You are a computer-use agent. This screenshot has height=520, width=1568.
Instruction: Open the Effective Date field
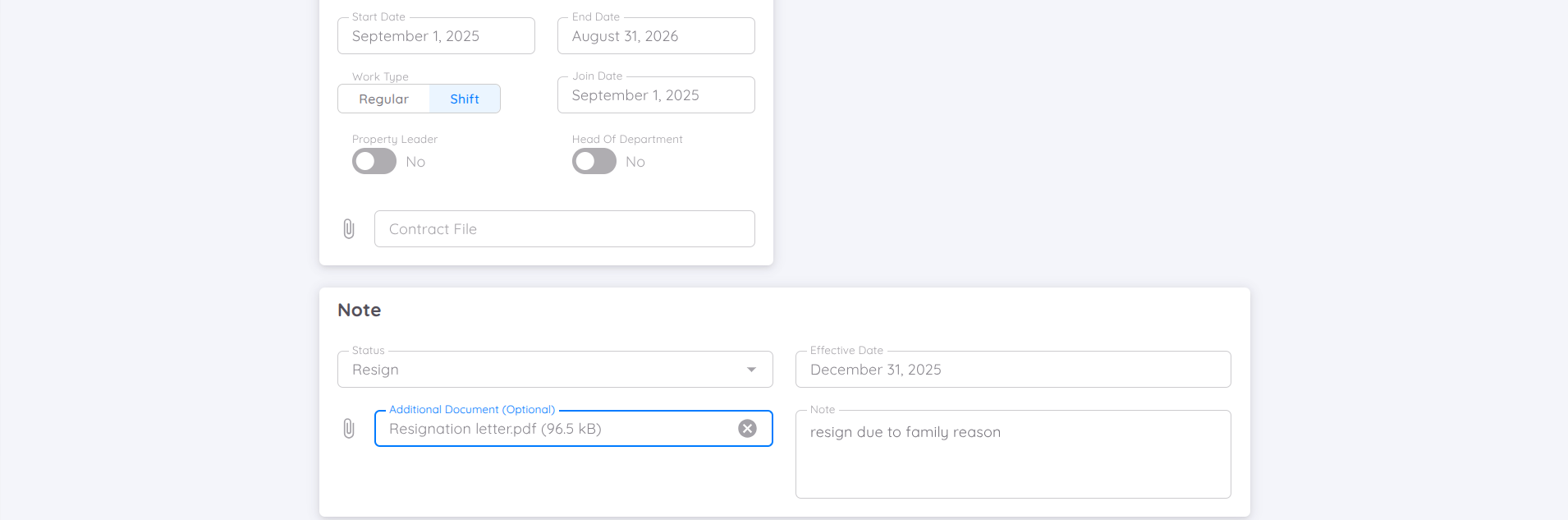1013,370
